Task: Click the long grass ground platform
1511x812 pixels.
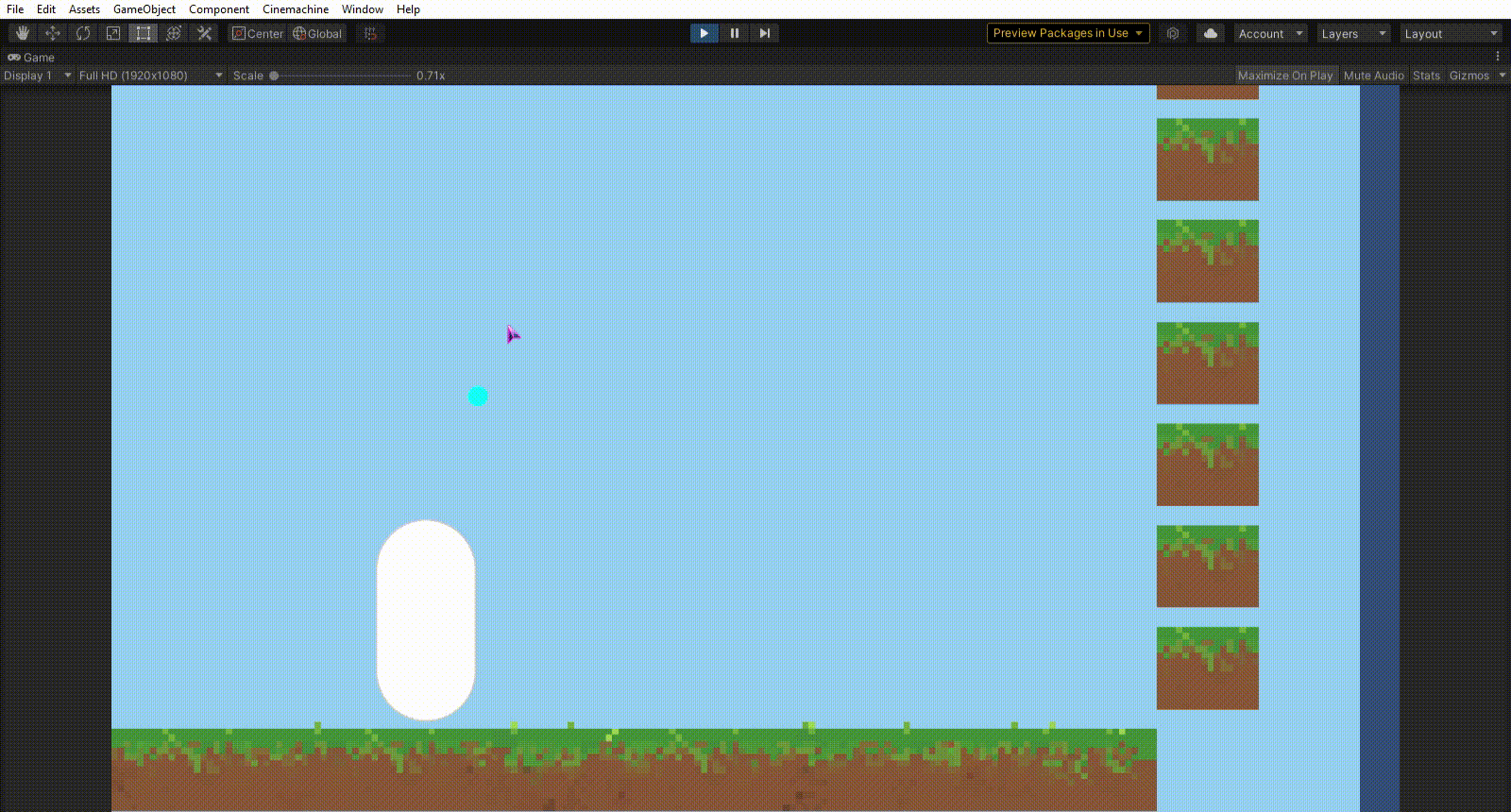Action: click(634, 769)
